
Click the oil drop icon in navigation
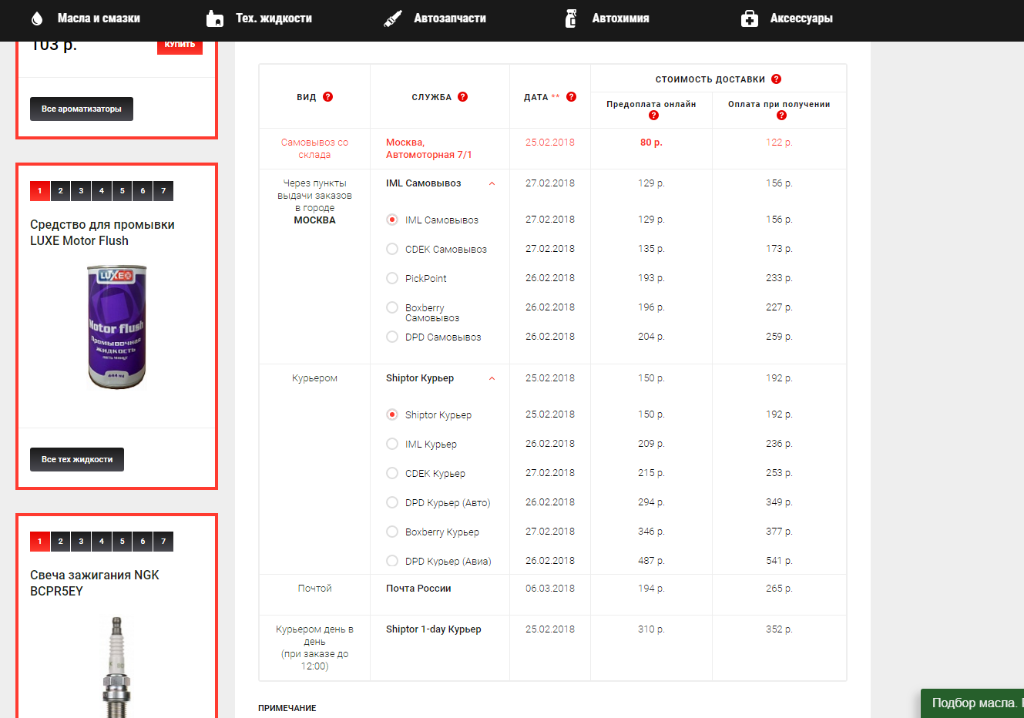coord(37,18)
